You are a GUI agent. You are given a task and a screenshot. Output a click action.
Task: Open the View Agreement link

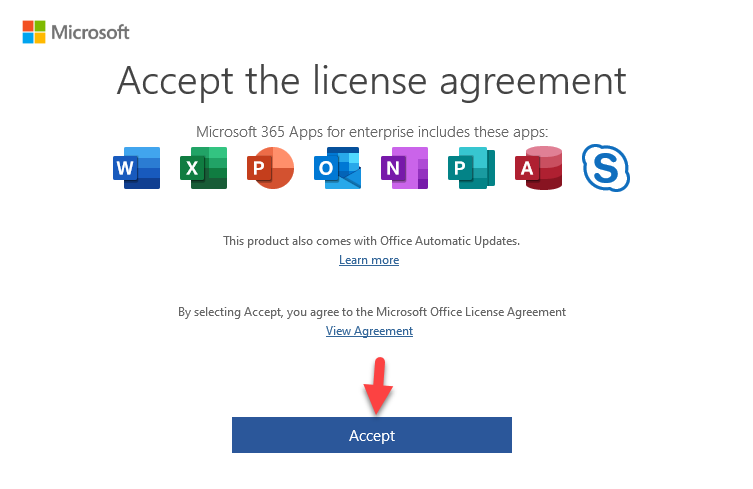369,331
